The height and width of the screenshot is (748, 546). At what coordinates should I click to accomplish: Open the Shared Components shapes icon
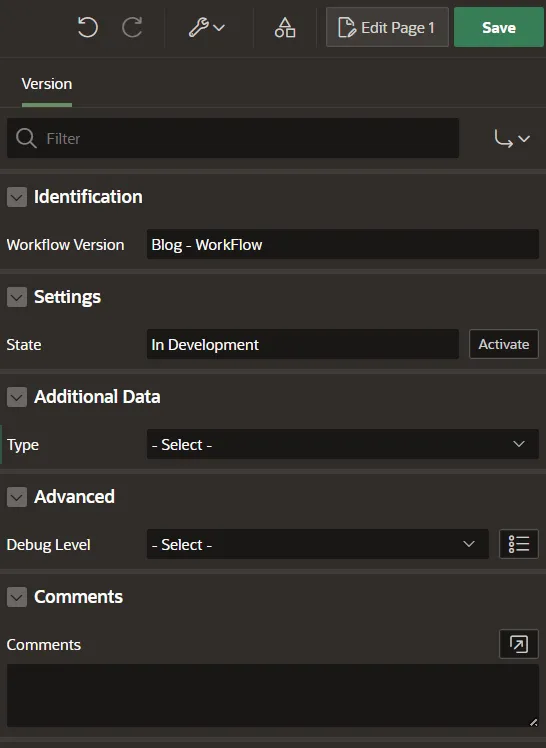point(285,27)
